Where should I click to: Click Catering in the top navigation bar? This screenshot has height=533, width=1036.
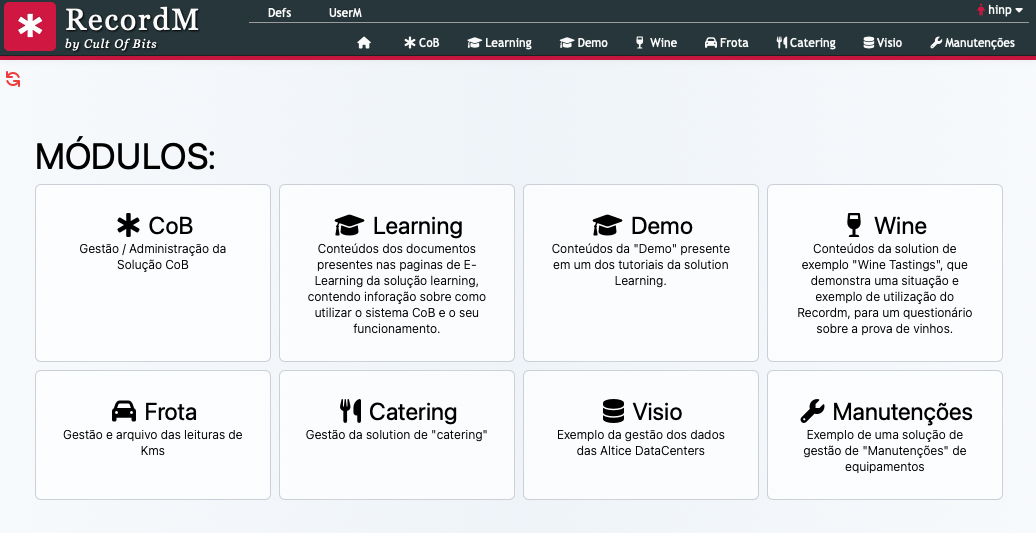pos(805,43)
